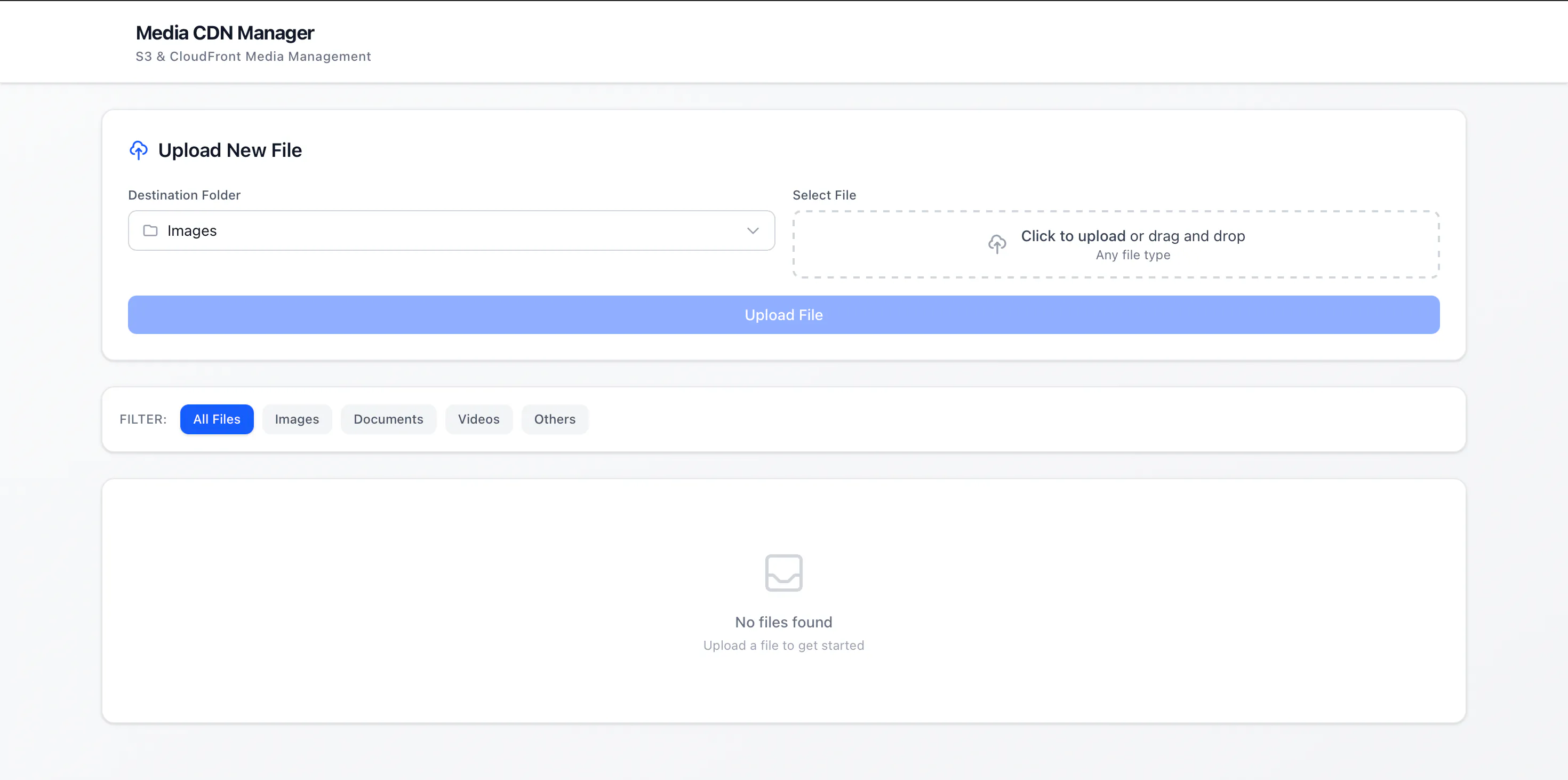This screenshot has width=1568, height=780.
Task: Click the Select File label
Action: [824, 195]
